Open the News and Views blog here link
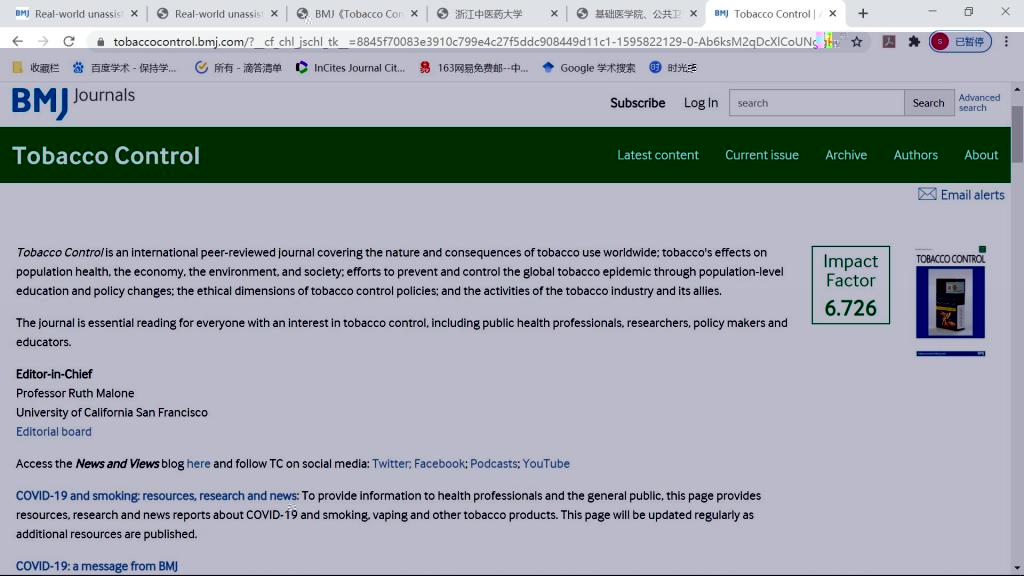The image size is (1024, 576). pos(199,464)
